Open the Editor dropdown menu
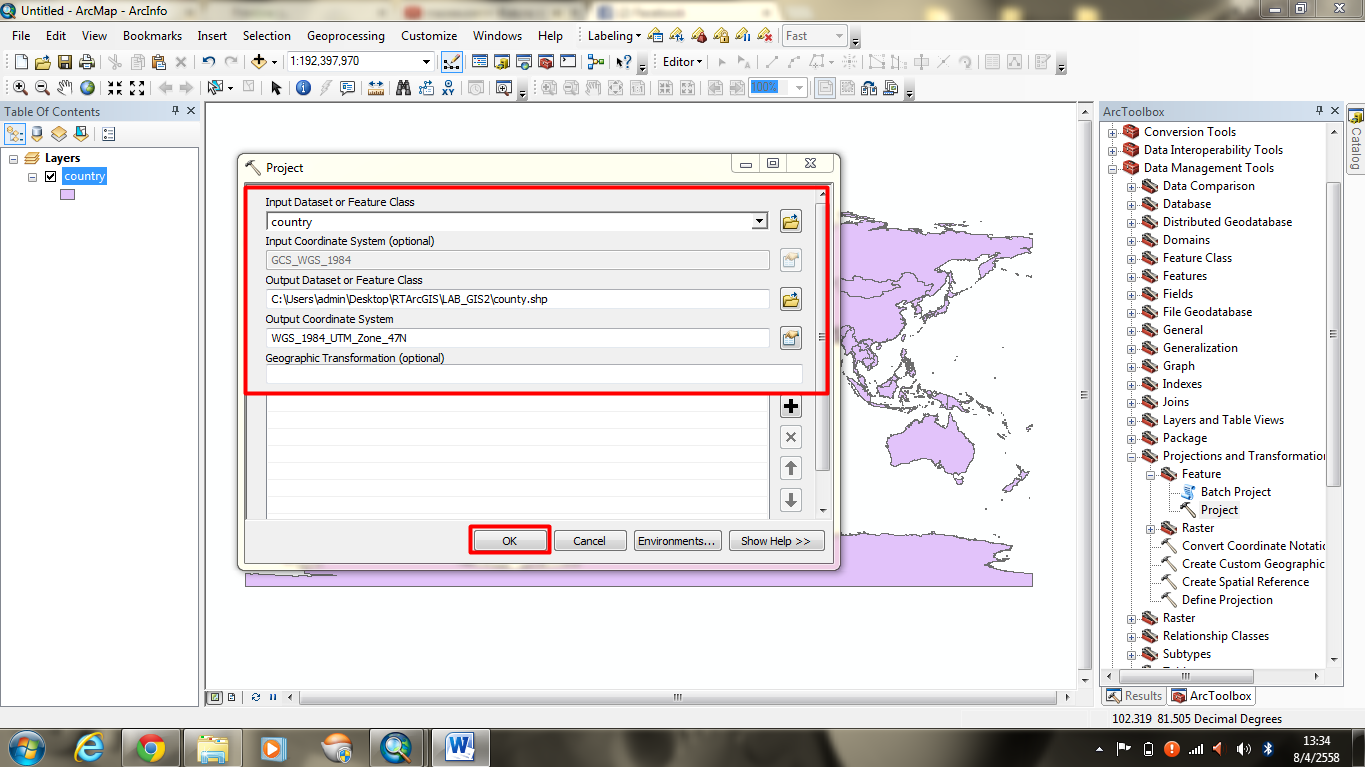The height and width of the screenshot is (767, 1365). [682, 62]
